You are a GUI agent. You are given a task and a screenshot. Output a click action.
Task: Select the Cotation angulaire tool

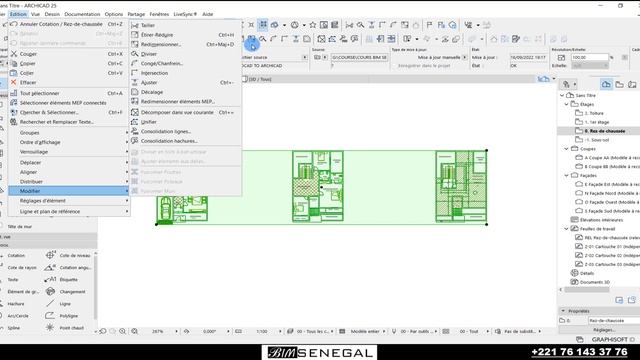[68, 268]
